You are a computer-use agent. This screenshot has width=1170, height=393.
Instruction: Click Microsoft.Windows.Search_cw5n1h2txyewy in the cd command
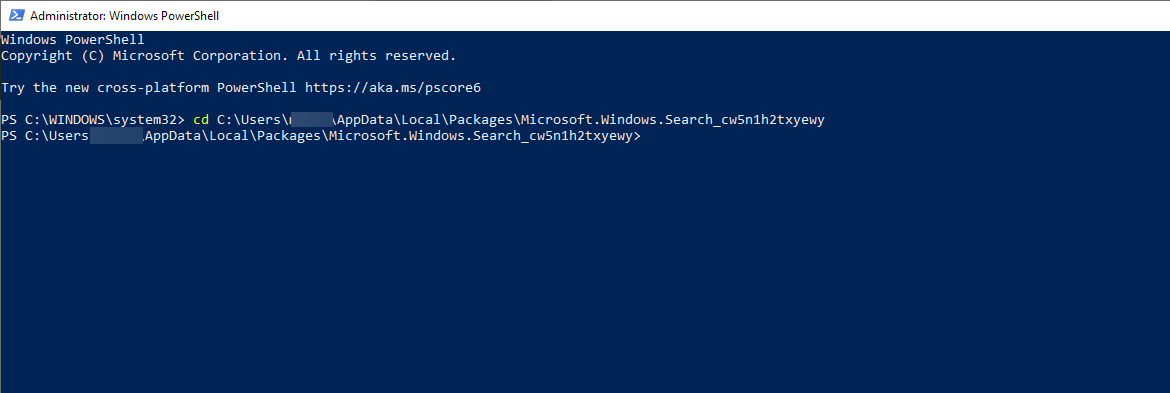pyautogui.click(x=672, y=120)
